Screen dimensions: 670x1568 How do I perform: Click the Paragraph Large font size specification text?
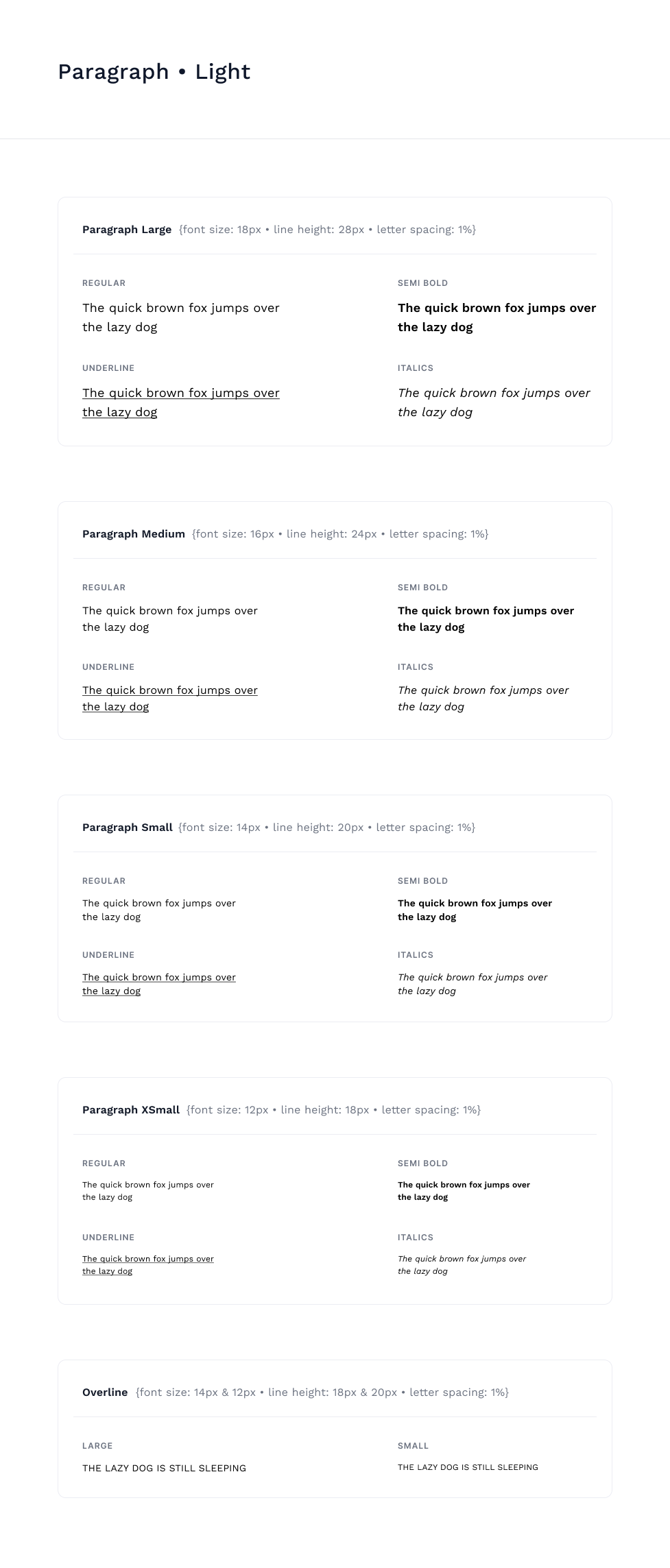(327, 230)
